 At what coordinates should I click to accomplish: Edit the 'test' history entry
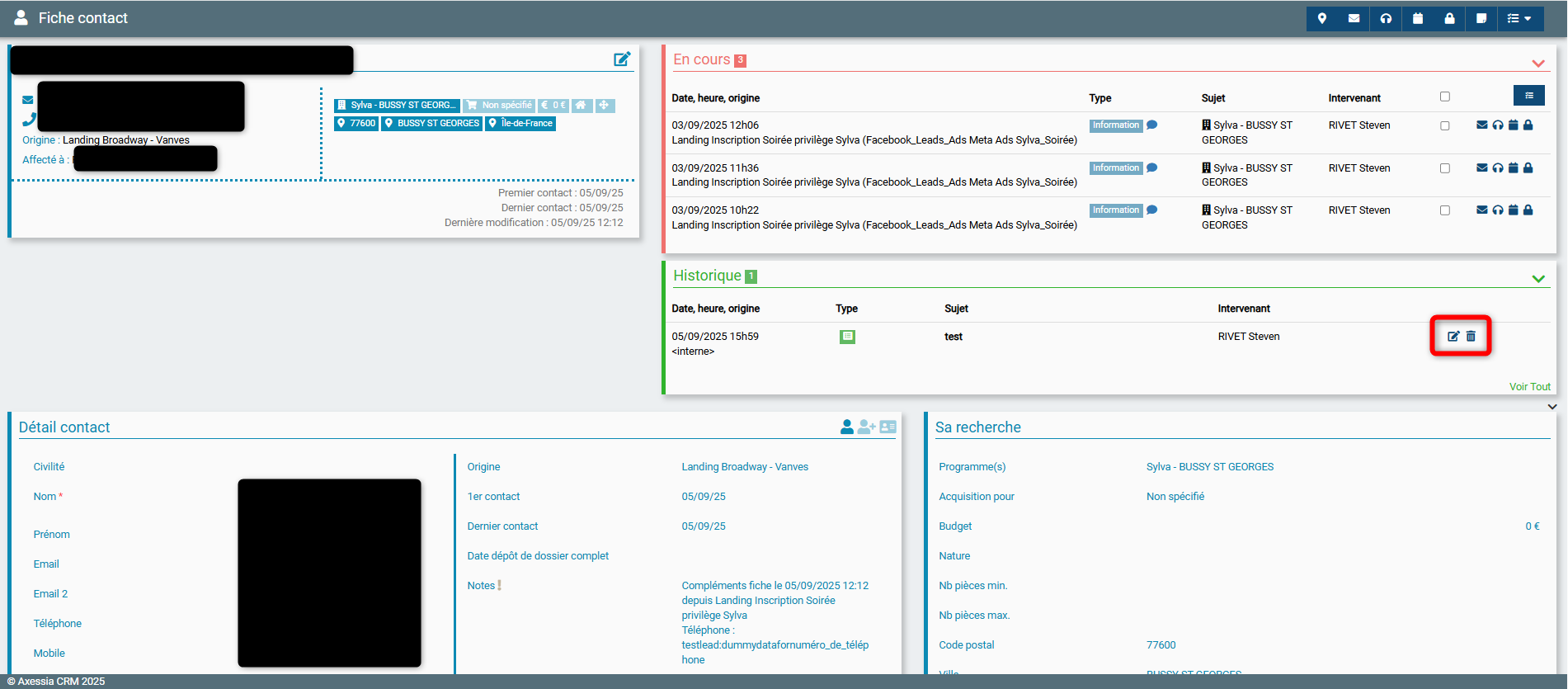pos(1453,337)
